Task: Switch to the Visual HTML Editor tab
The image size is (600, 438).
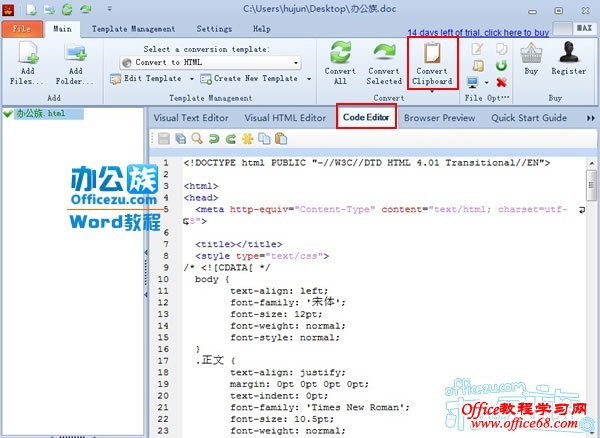Action: click(x=285, y=118)
